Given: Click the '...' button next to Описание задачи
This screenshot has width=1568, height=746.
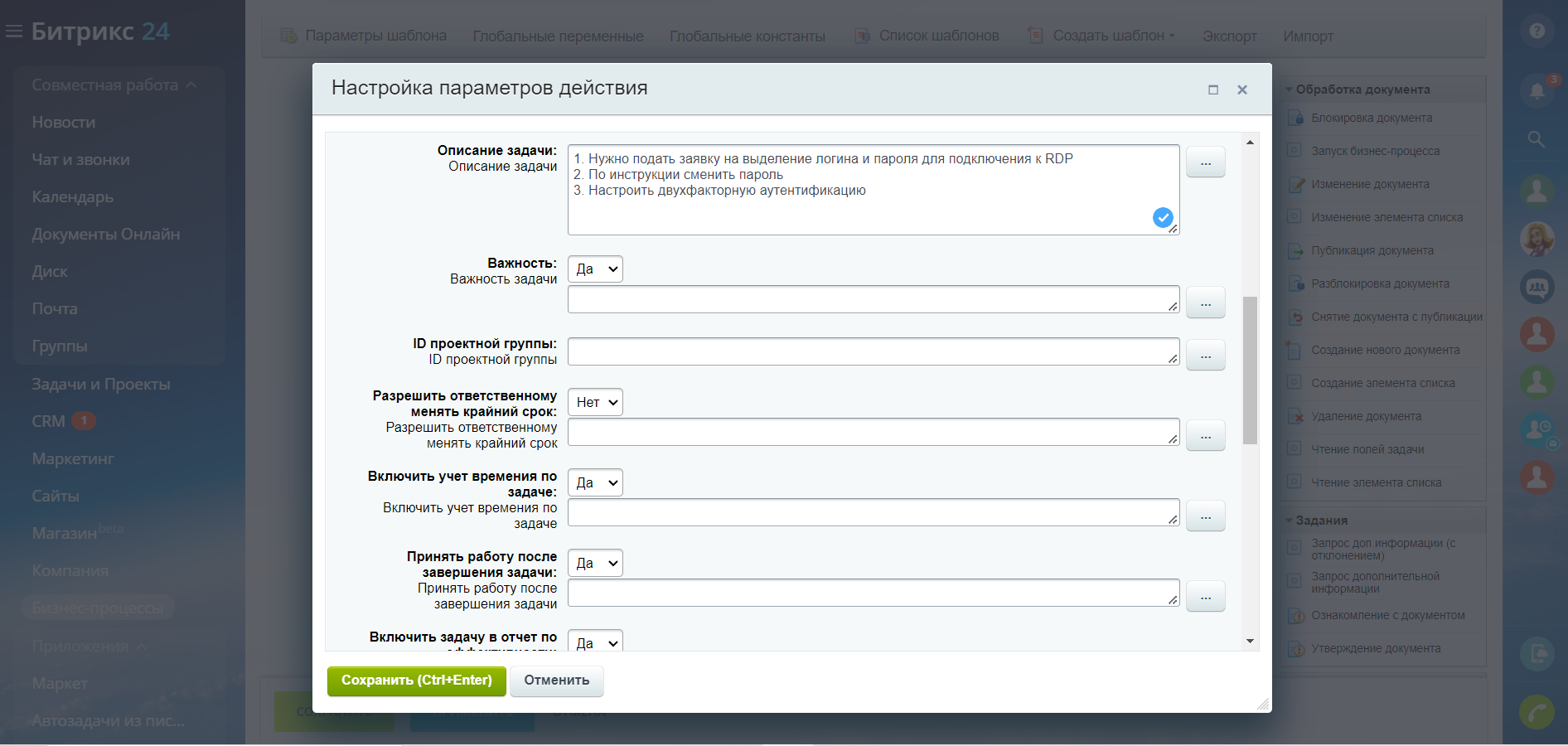Looking at the screenshot, I should (x=1205, y=162).
